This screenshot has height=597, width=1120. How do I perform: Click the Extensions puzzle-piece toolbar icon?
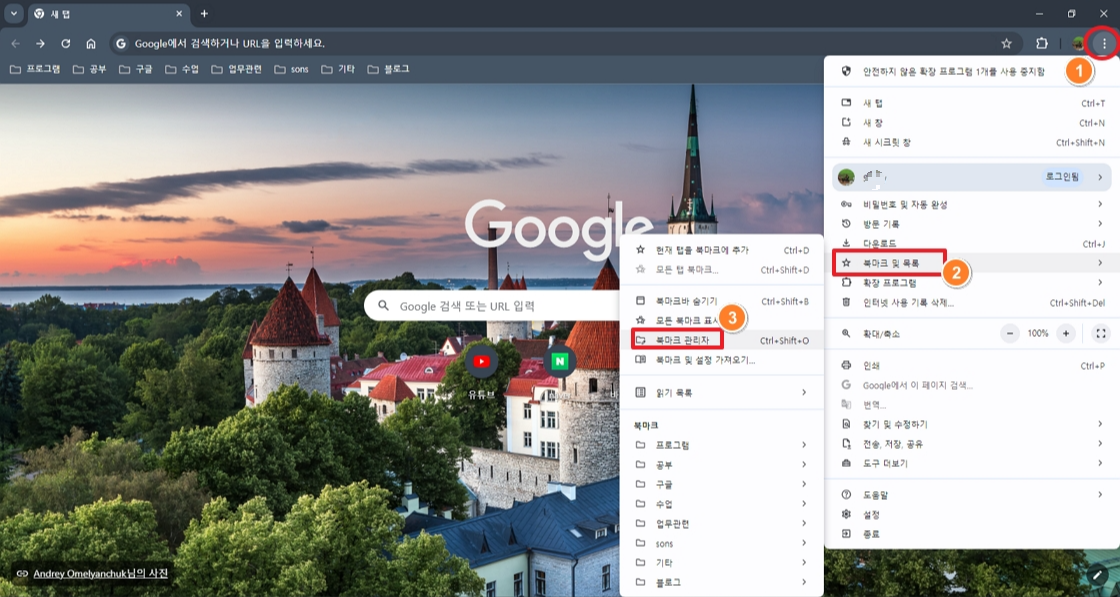(x=1041, y=44)
